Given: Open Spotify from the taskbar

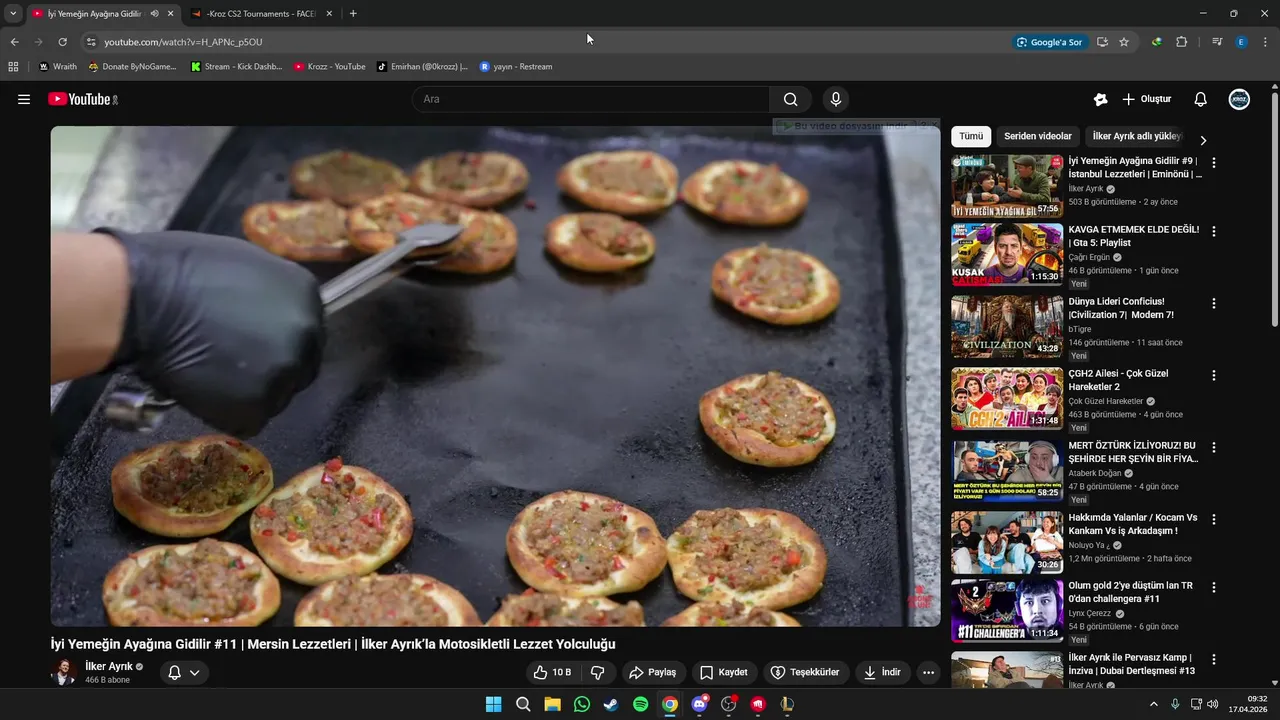Looking at the screenshot, I should pos(641,704).
